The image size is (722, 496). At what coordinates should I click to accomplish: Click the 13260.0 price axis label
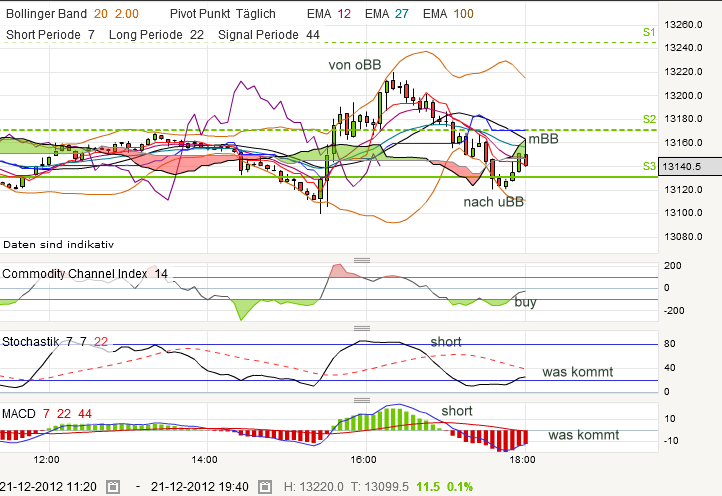[683, 24]
